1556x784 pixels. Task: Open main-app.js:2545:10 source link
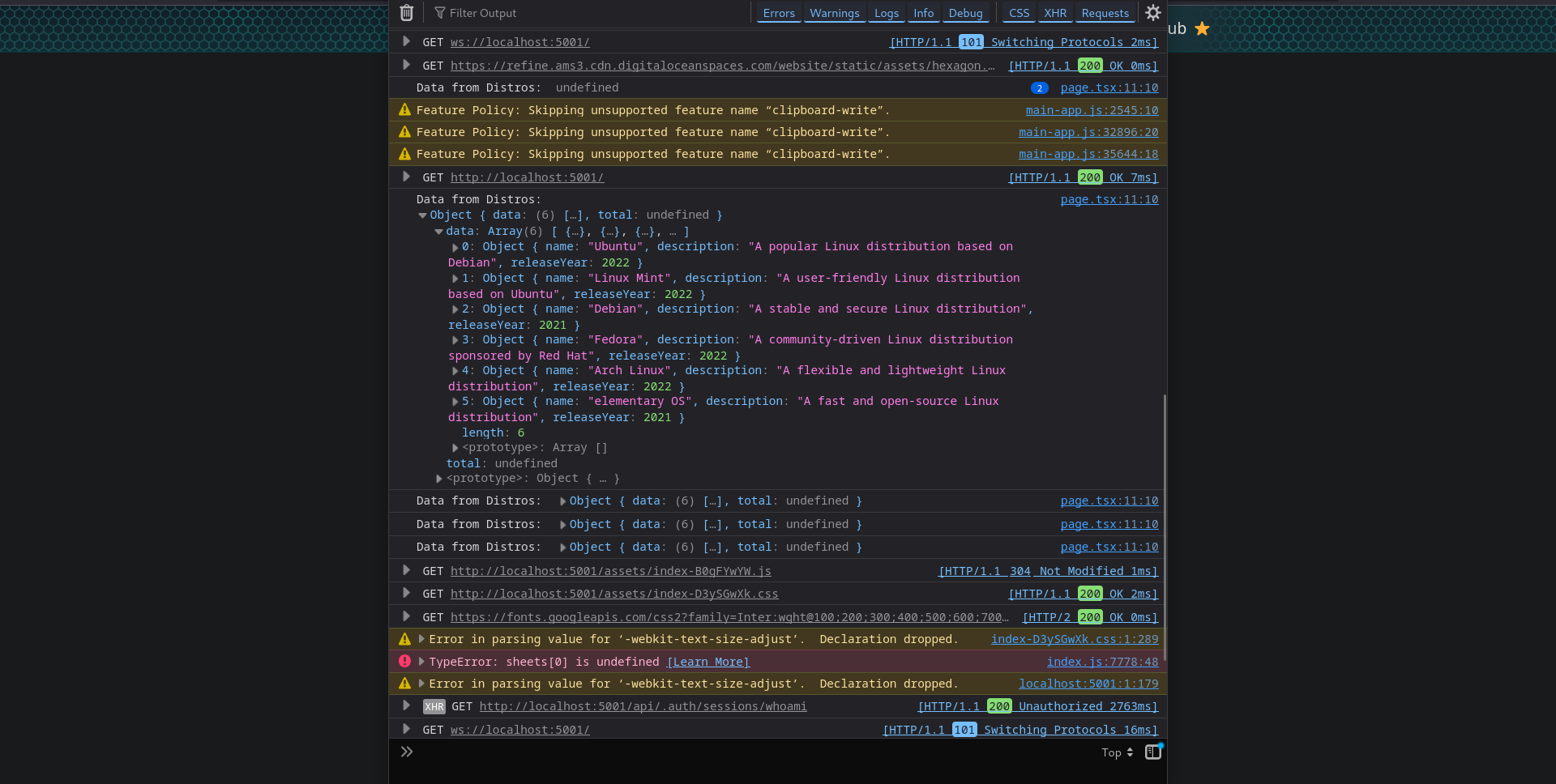(x=1092, y=110)
